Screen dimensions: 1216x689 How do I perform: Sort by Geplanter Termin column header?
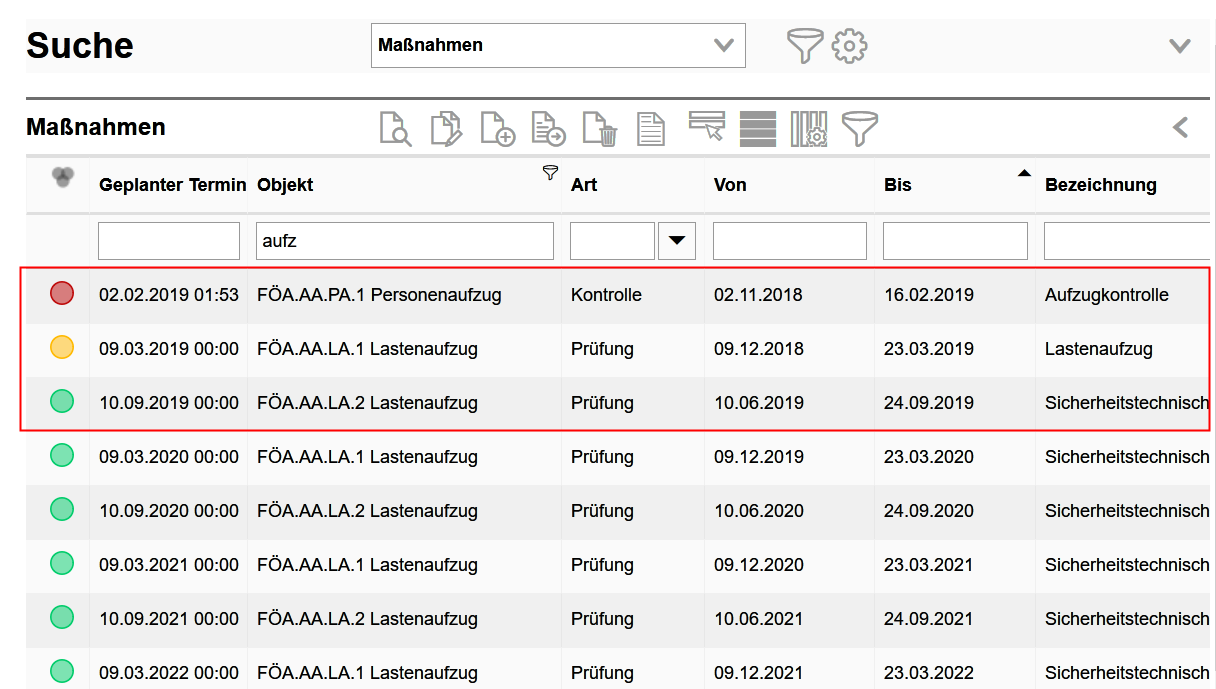click(172, 185)
